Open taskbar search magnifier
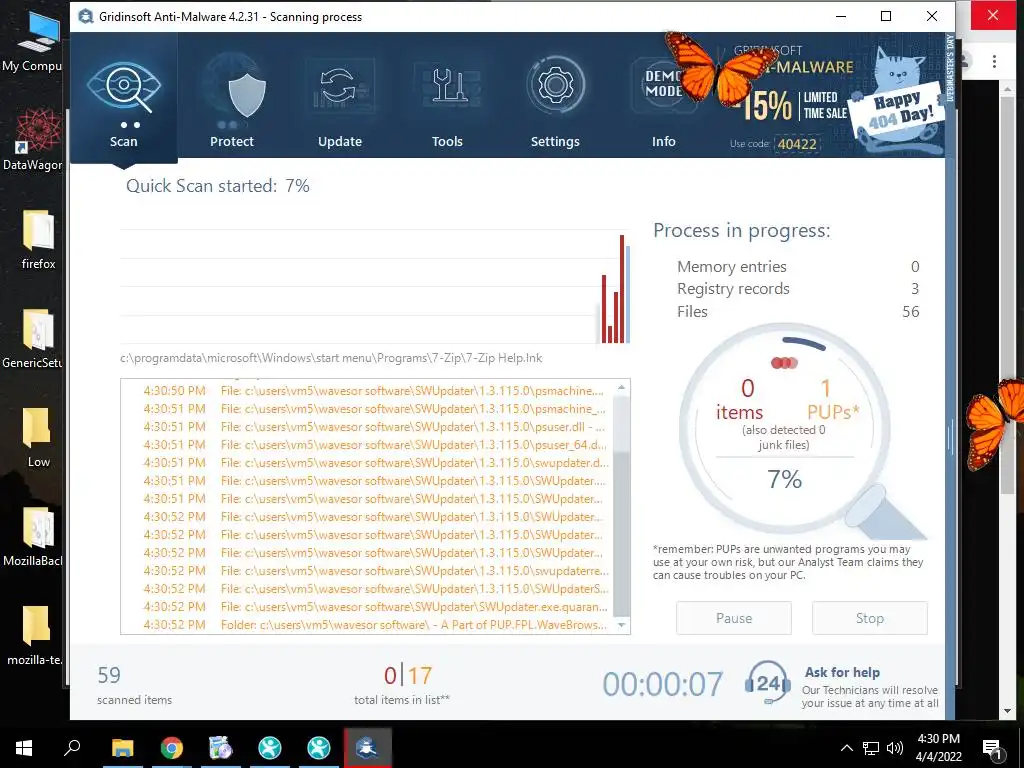The image size is (1024, 768). click(x=72, y=747)
